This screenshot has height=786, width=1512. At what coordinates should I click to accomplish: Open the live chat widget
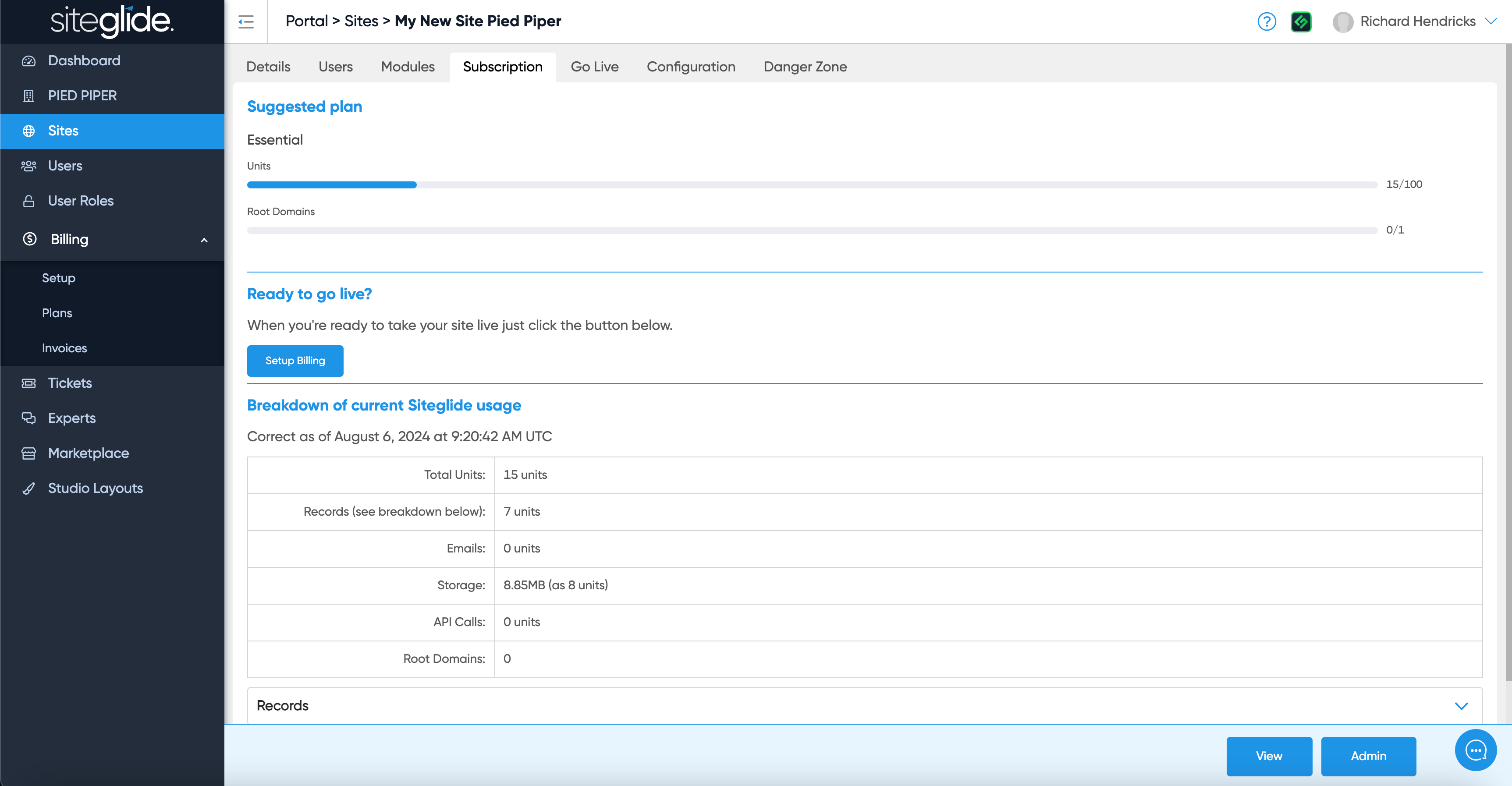pyautogui.click(x=1476, y=750)
